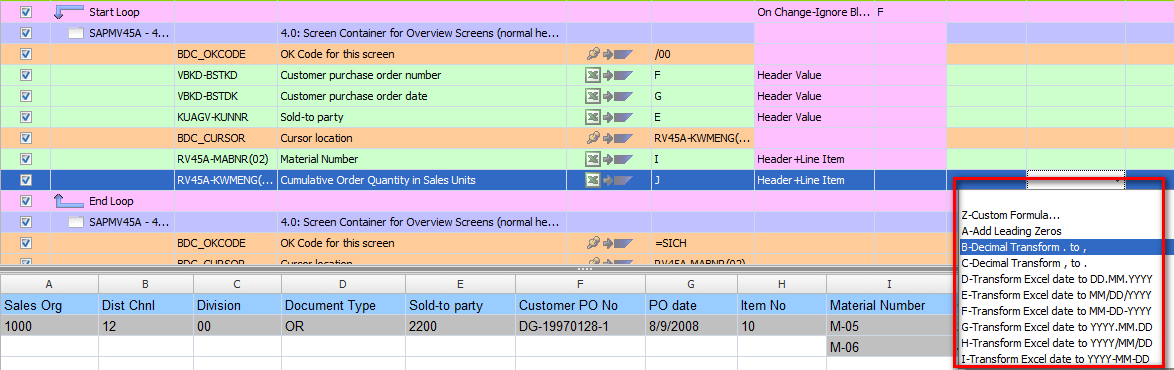Disable the KUAGV-KUNNR row checkbox
This screenshot has width=1174, height=370.
tap(26, 117)
